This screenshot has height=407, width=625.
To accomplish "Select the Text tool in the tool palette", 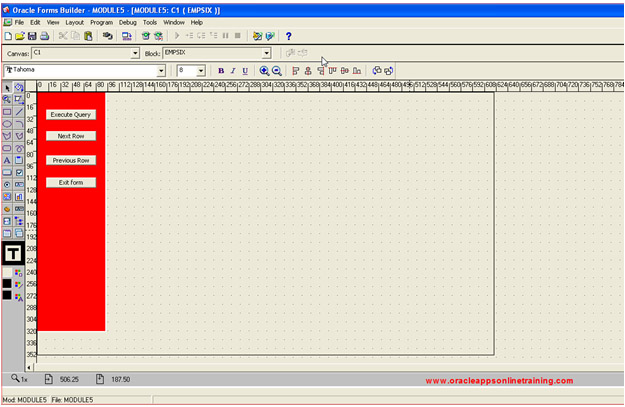I will coord(7,160).
